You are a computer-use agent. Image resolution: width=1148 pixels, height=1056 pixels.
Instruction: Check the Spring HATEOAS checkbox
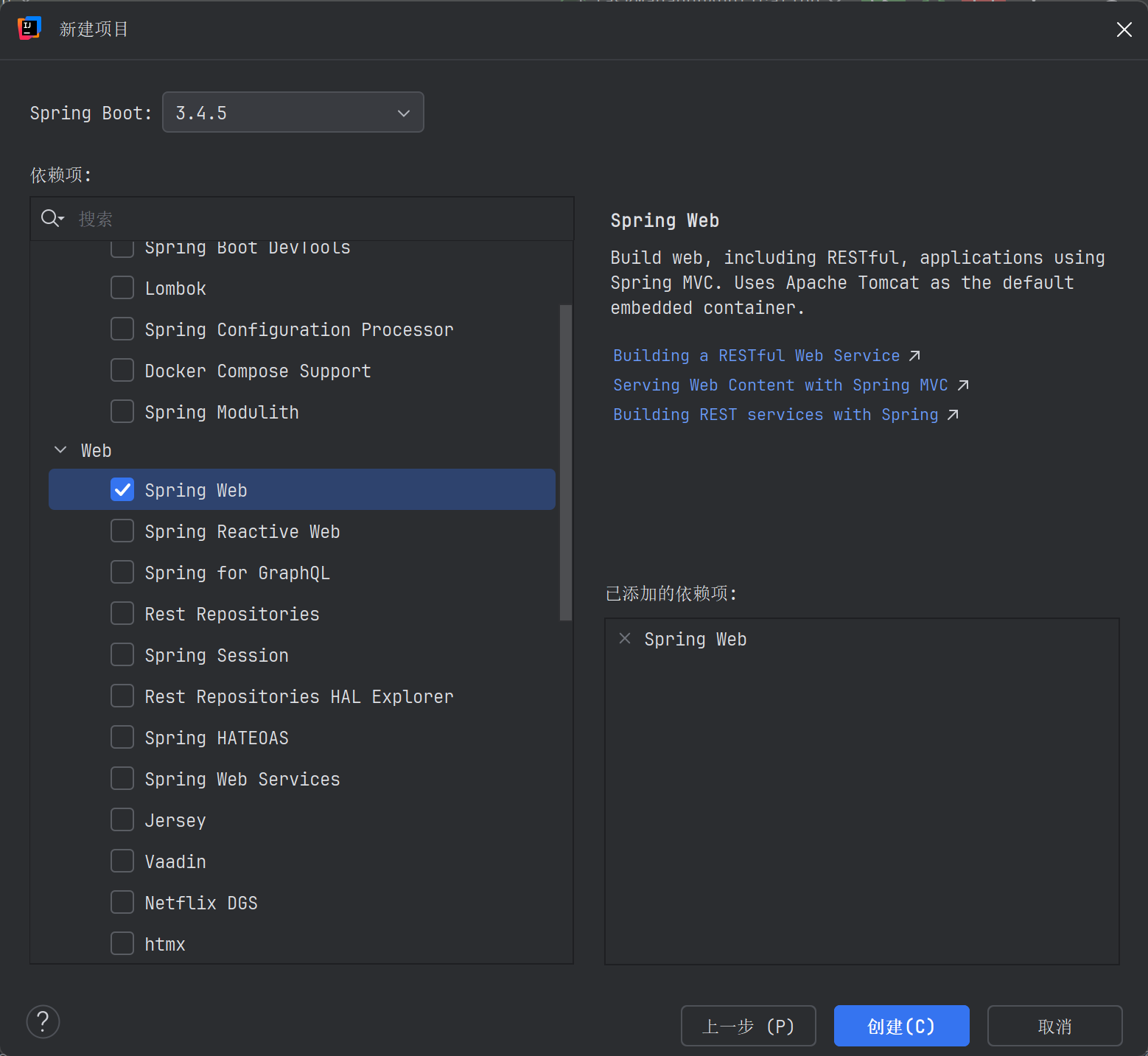[122, 737]
